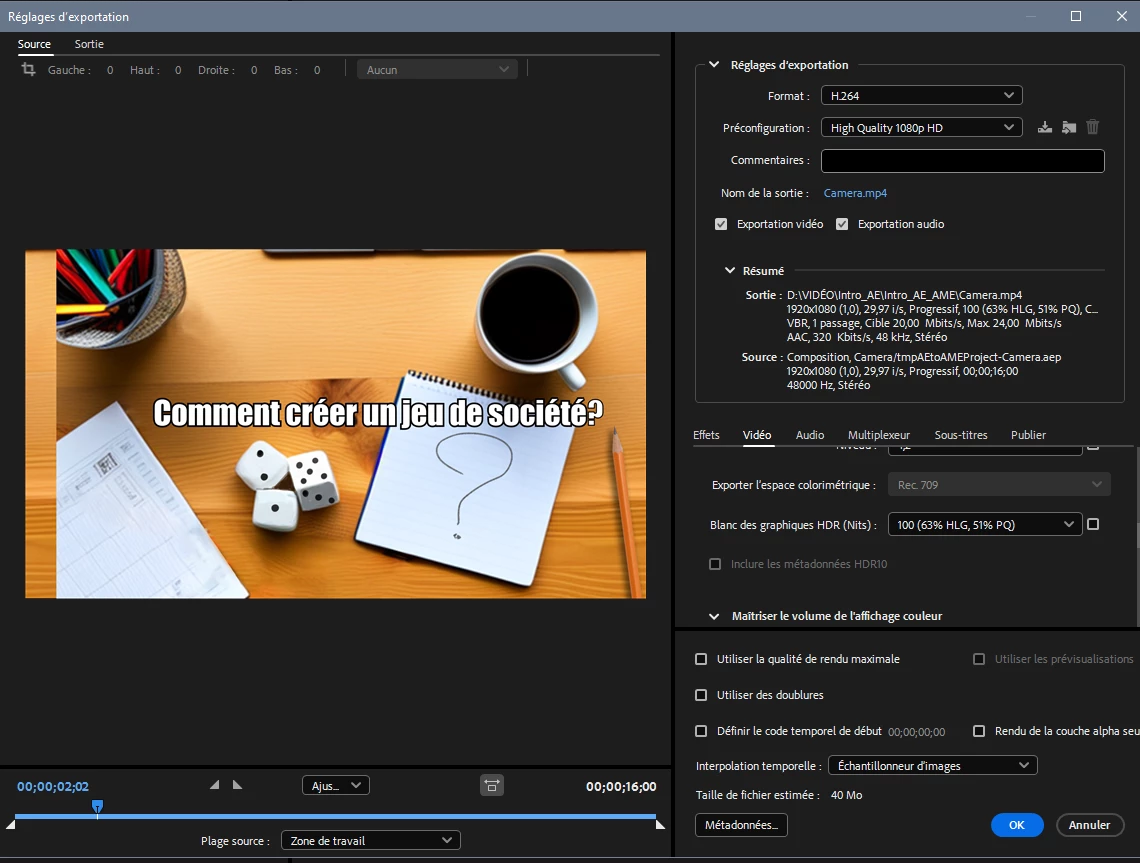Switch to the Sortie tab

(x=89, y=44)
